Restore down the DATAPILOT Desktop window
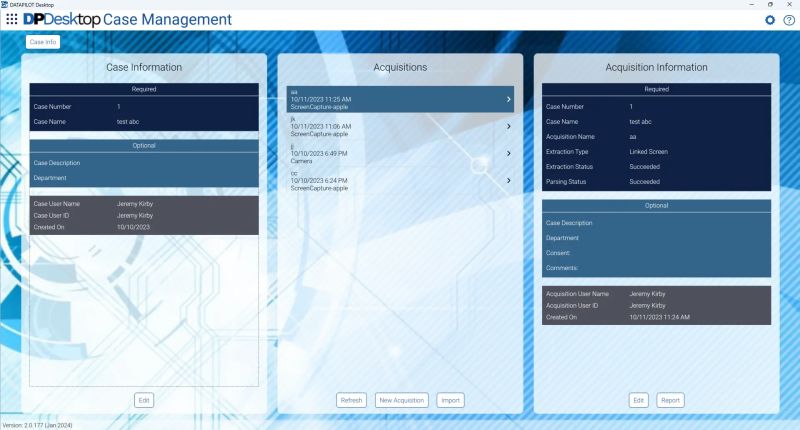The image size is (800, 430). (770, 5)
